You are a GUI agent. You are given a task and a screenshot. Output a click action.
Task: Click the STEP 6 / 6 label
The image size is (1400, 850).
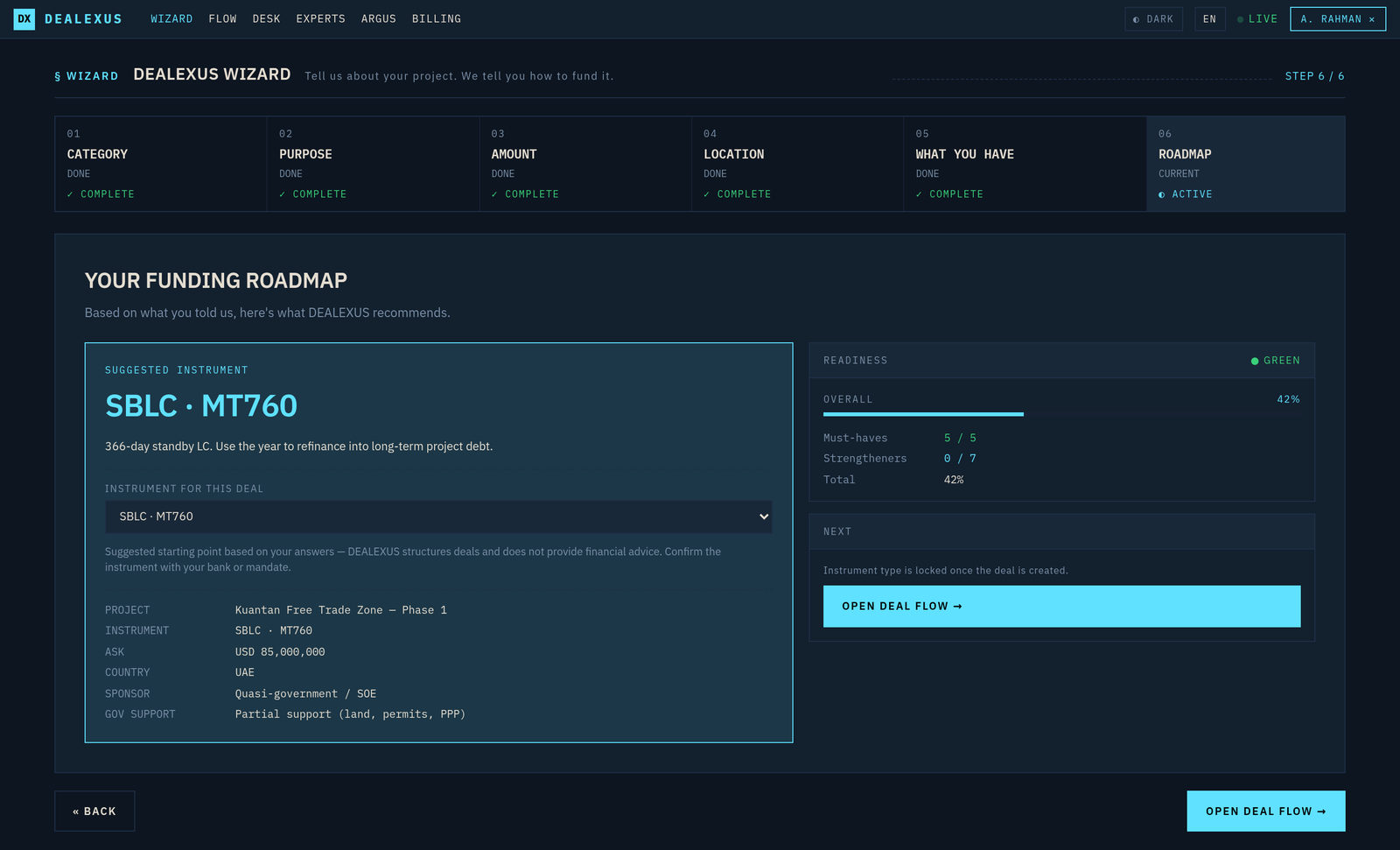coord(1314,76)
